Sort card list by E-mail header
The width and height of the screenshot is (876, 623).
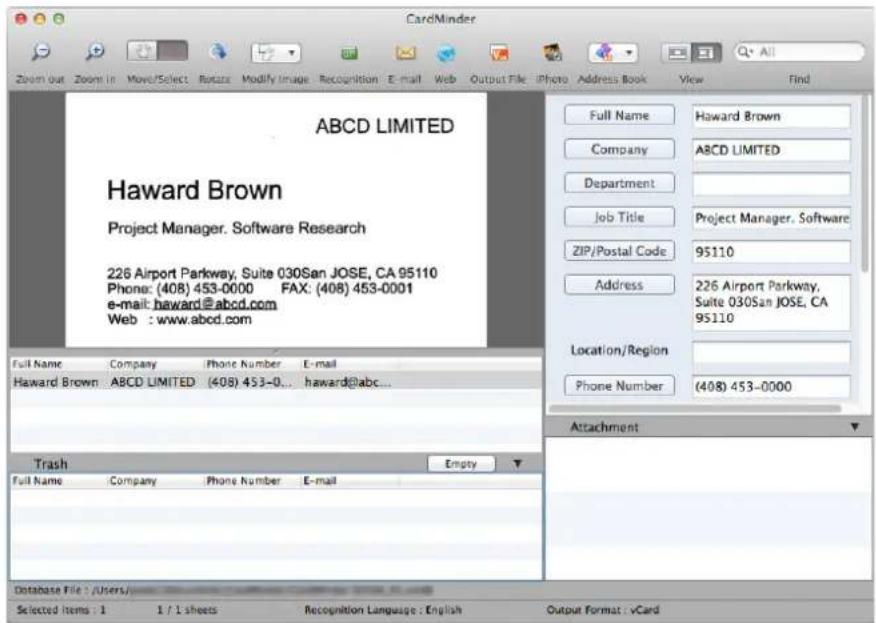(320, 364)
